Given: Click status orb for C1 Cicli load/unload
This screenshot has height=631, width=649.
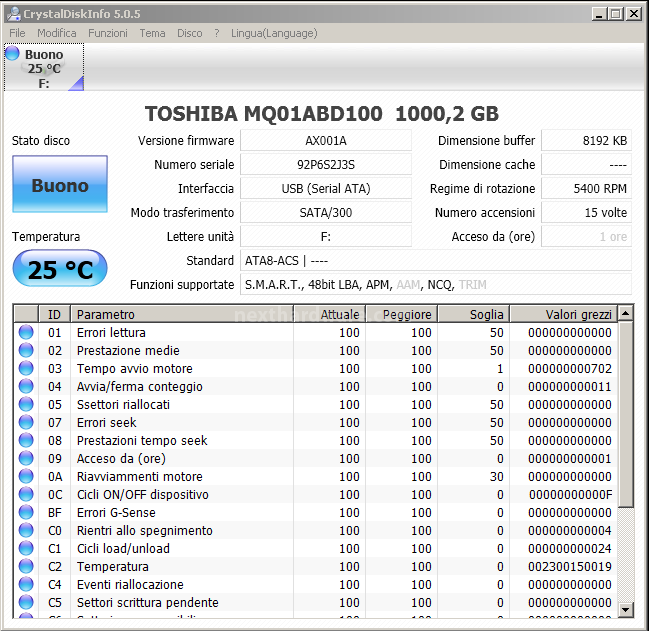Looking at the screenshot, I should 26,548.
